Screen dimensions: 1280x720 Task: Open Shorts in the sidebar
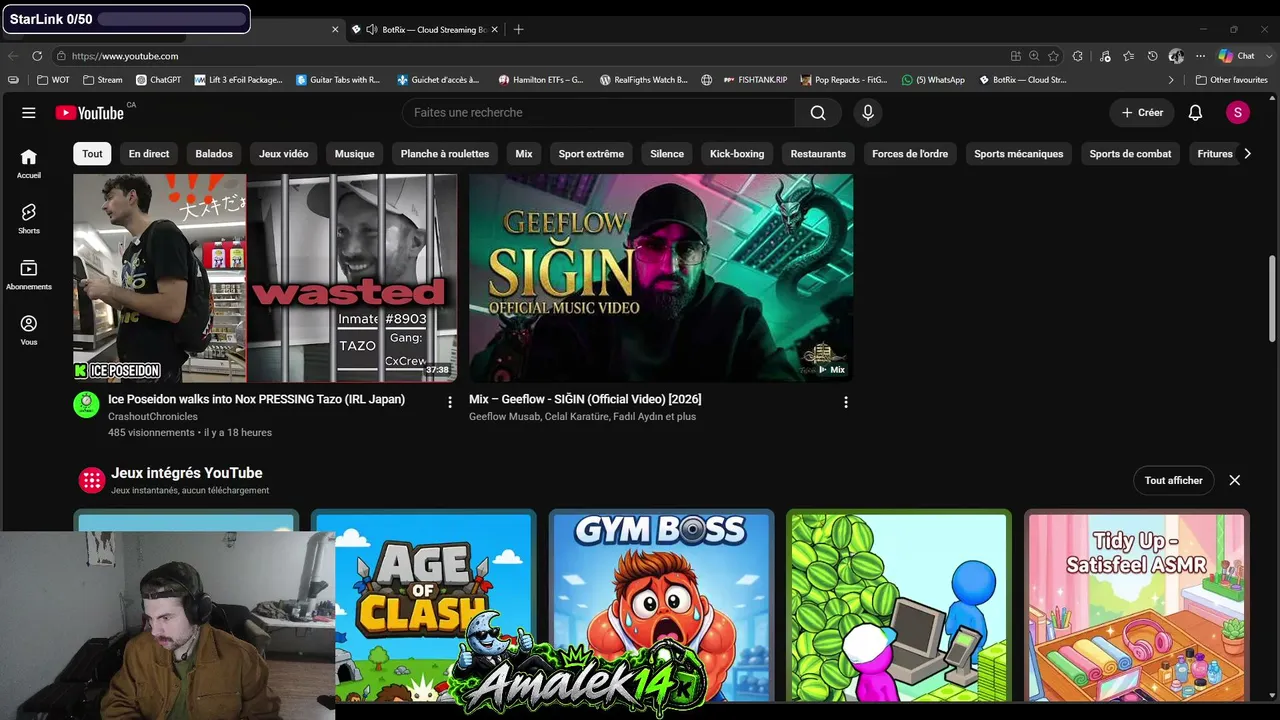29,219
